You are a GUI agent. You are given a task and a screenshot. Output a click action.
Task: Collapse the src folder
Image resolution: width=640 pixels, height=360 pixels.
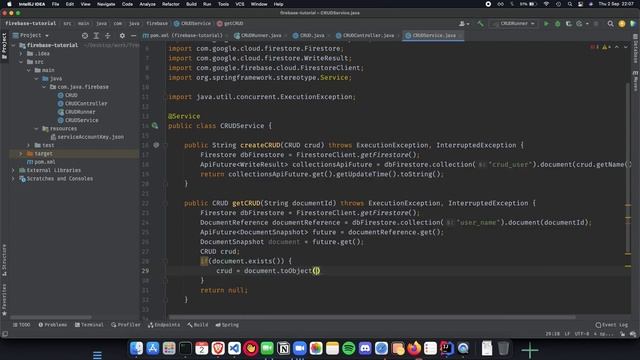click(21, 62)
